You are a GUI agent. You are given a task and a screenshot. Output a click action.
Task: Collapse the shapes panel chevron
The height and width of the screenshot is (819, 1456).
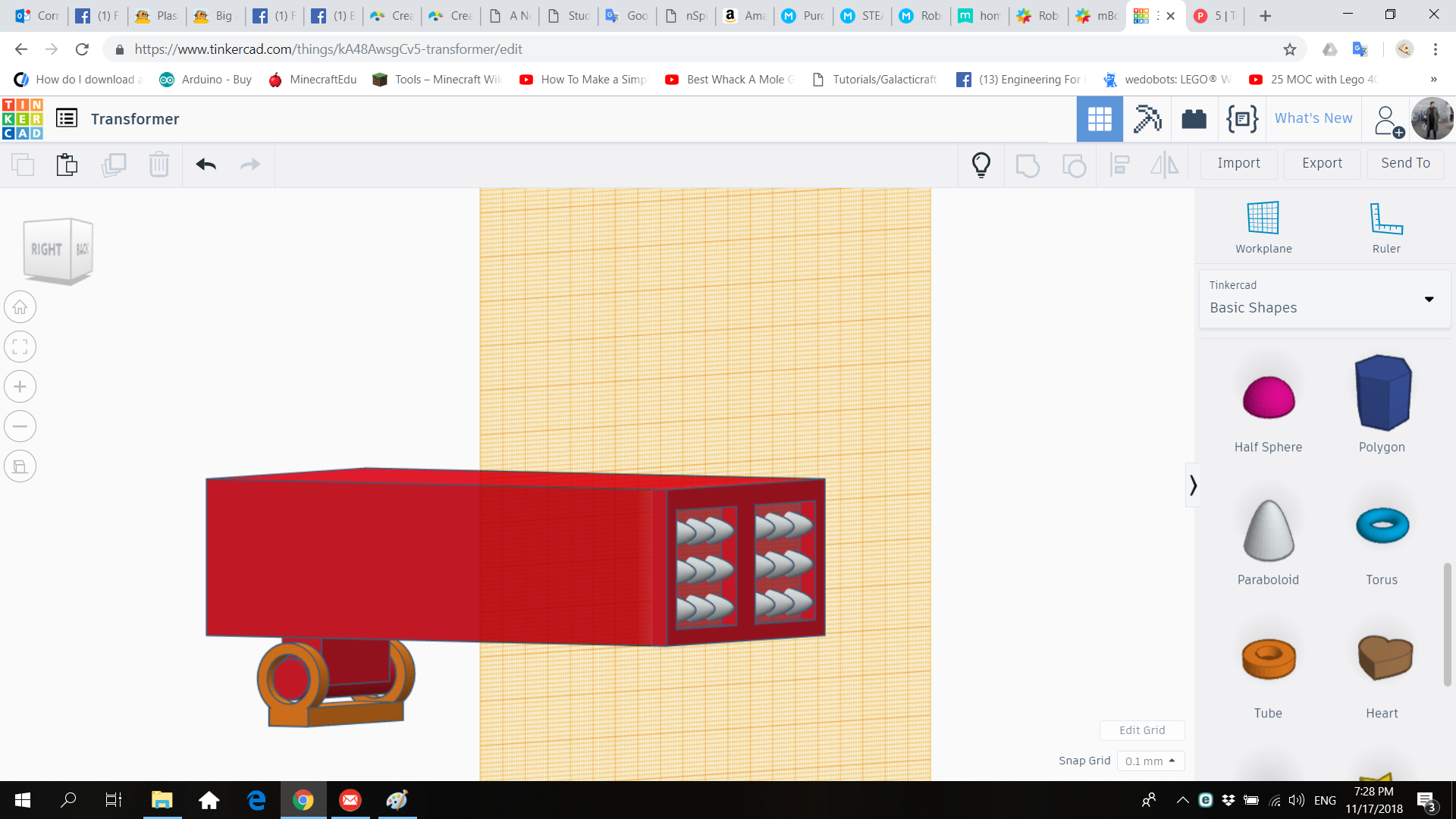tap(1193, 485)
